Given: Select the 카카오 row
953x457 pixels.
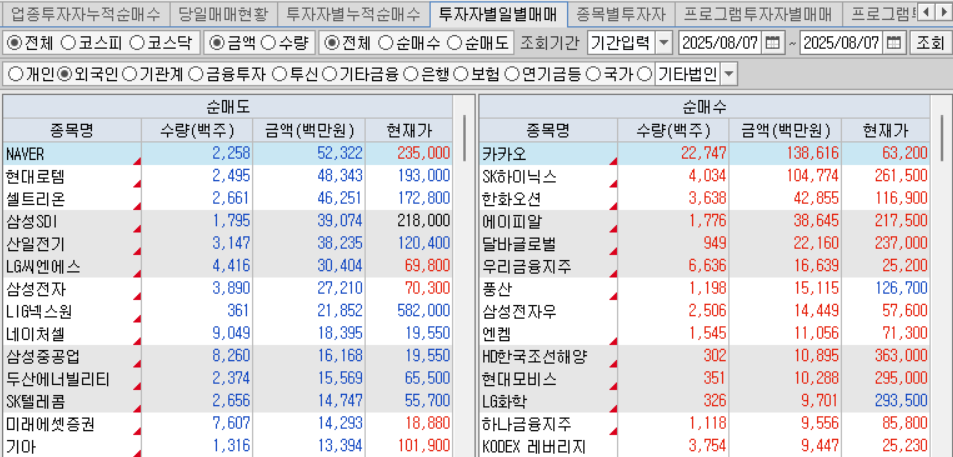Looking at the screenshot, I should click(x=704, y=153).
